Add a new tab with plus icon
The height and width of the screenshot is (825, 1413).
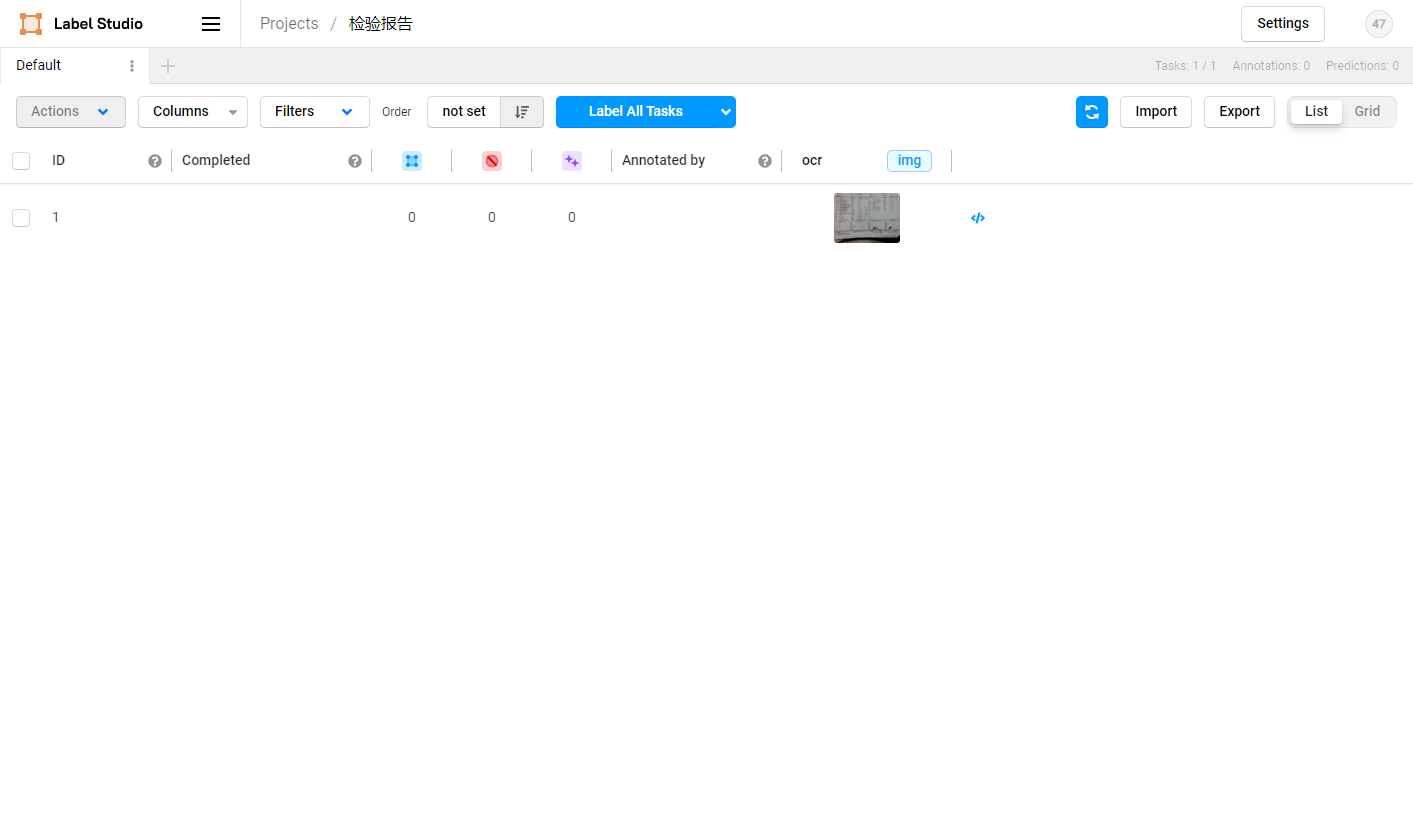[168, 66]
